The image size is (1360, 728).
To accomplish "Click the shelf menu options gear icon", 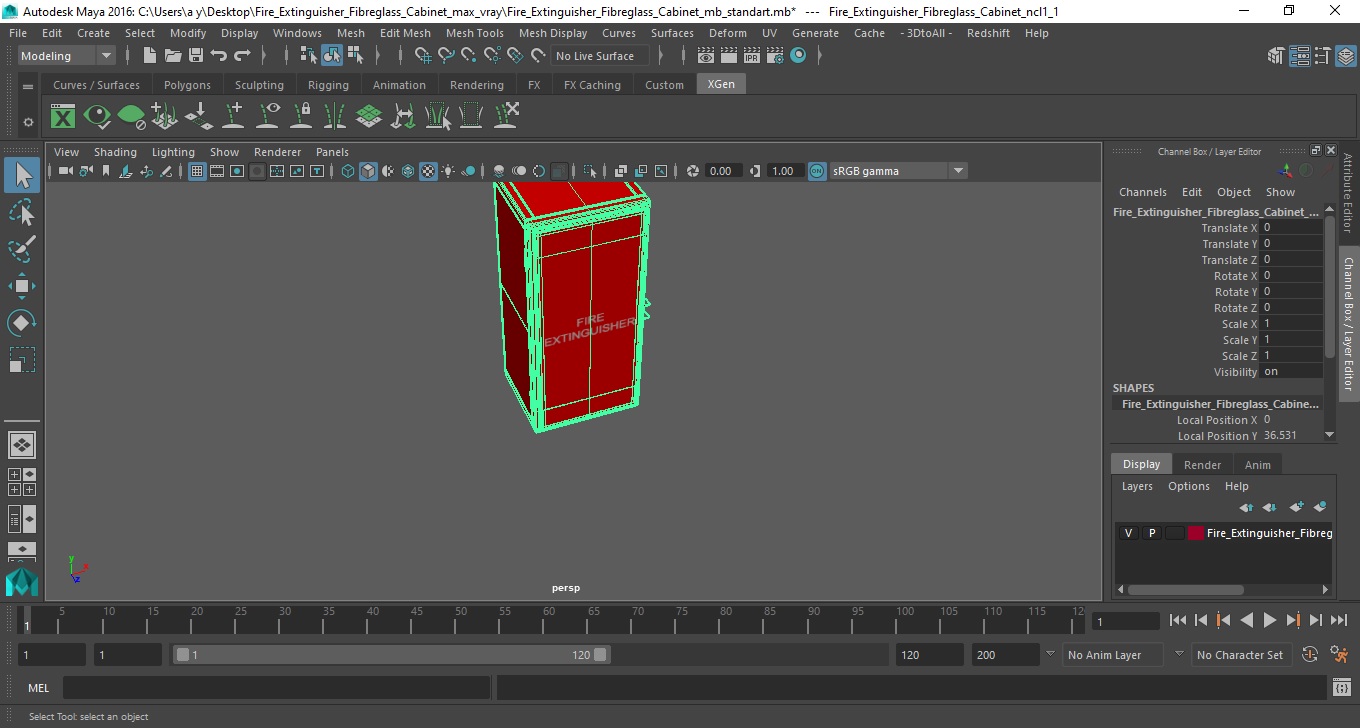I will pyautogui.click(x=28, y=122).
